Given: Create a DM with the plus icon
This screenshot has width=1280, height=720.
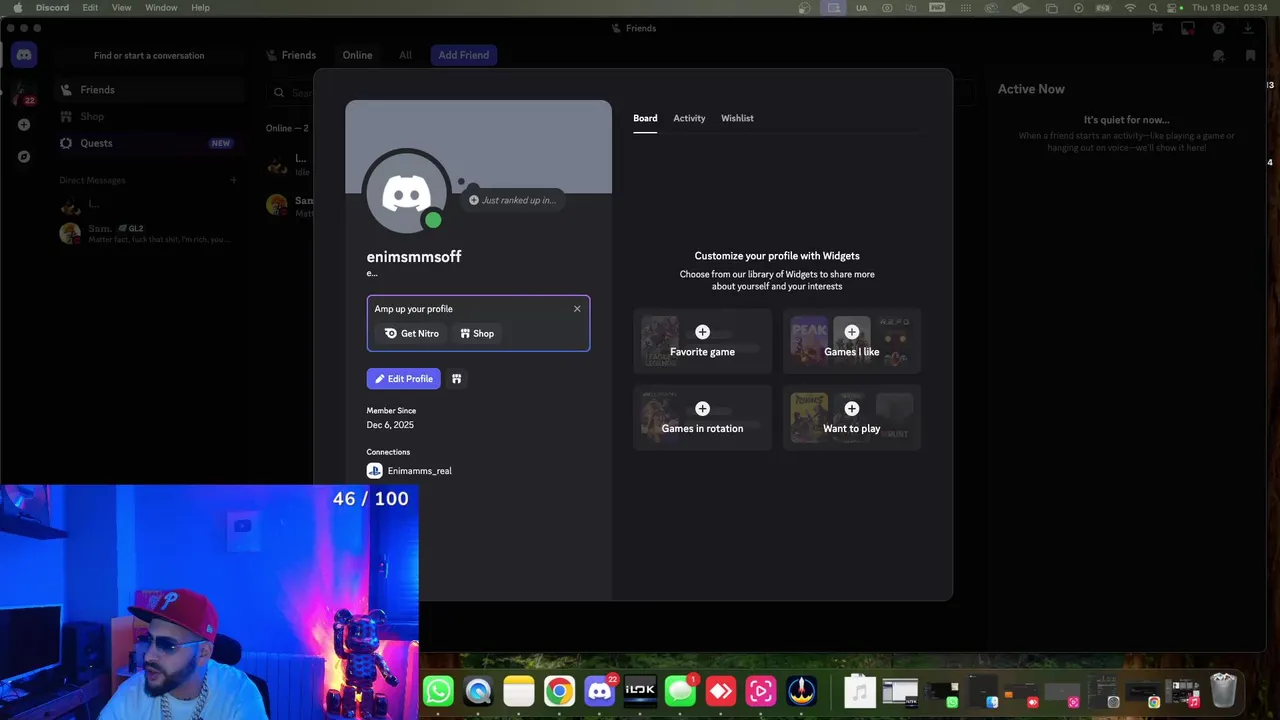Looking at the screenshot, I should 233,180.
